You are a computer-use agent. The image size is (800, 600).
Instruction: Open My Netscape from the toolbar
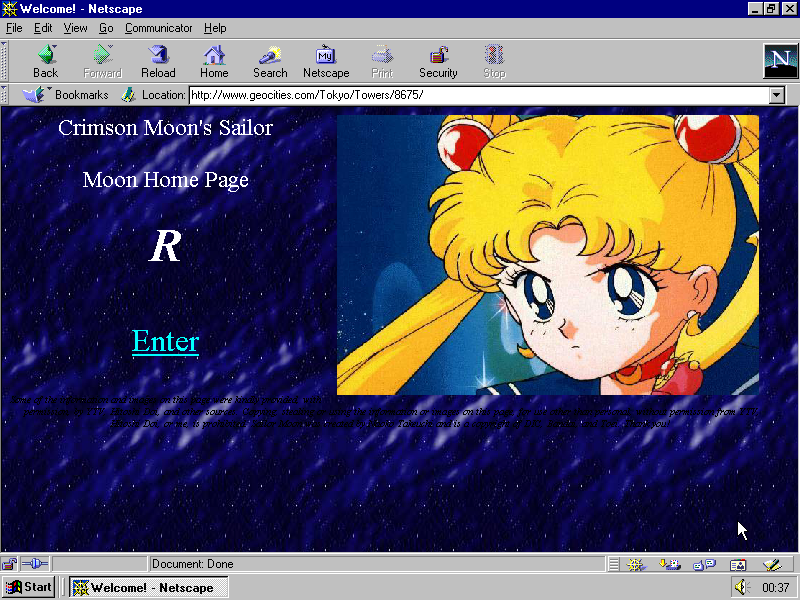(x=326, y=61)
